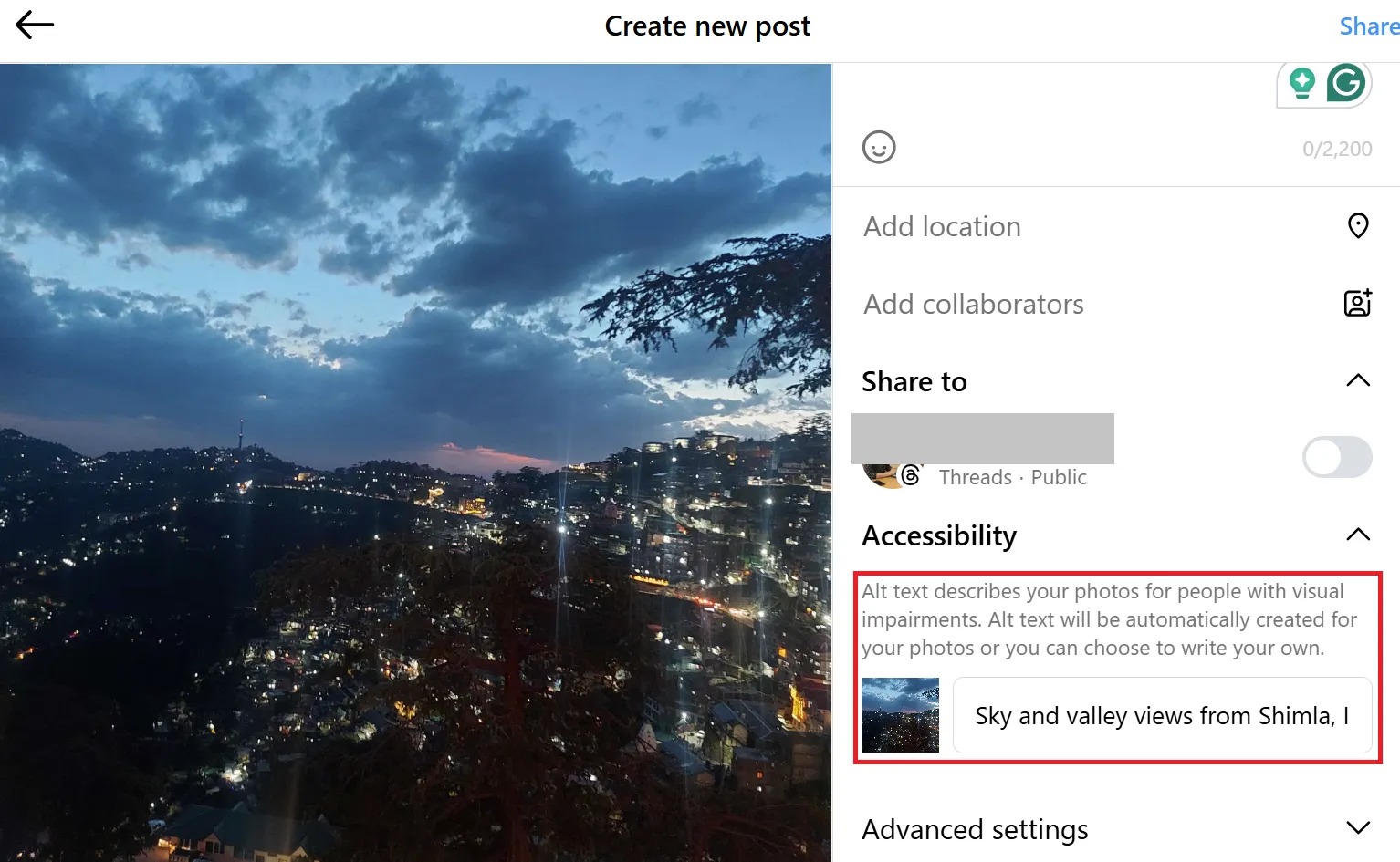Click the location pin icon
The height and width of the screenshot is (862, 1400).
(x=1358, y=225)
